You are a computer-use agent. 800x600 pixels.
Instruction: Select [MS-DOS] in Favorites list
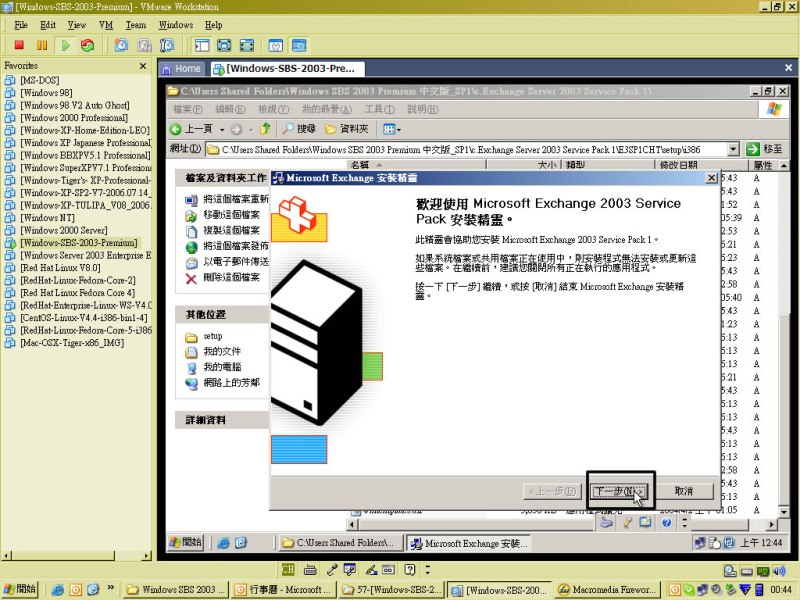coord(40,80)
